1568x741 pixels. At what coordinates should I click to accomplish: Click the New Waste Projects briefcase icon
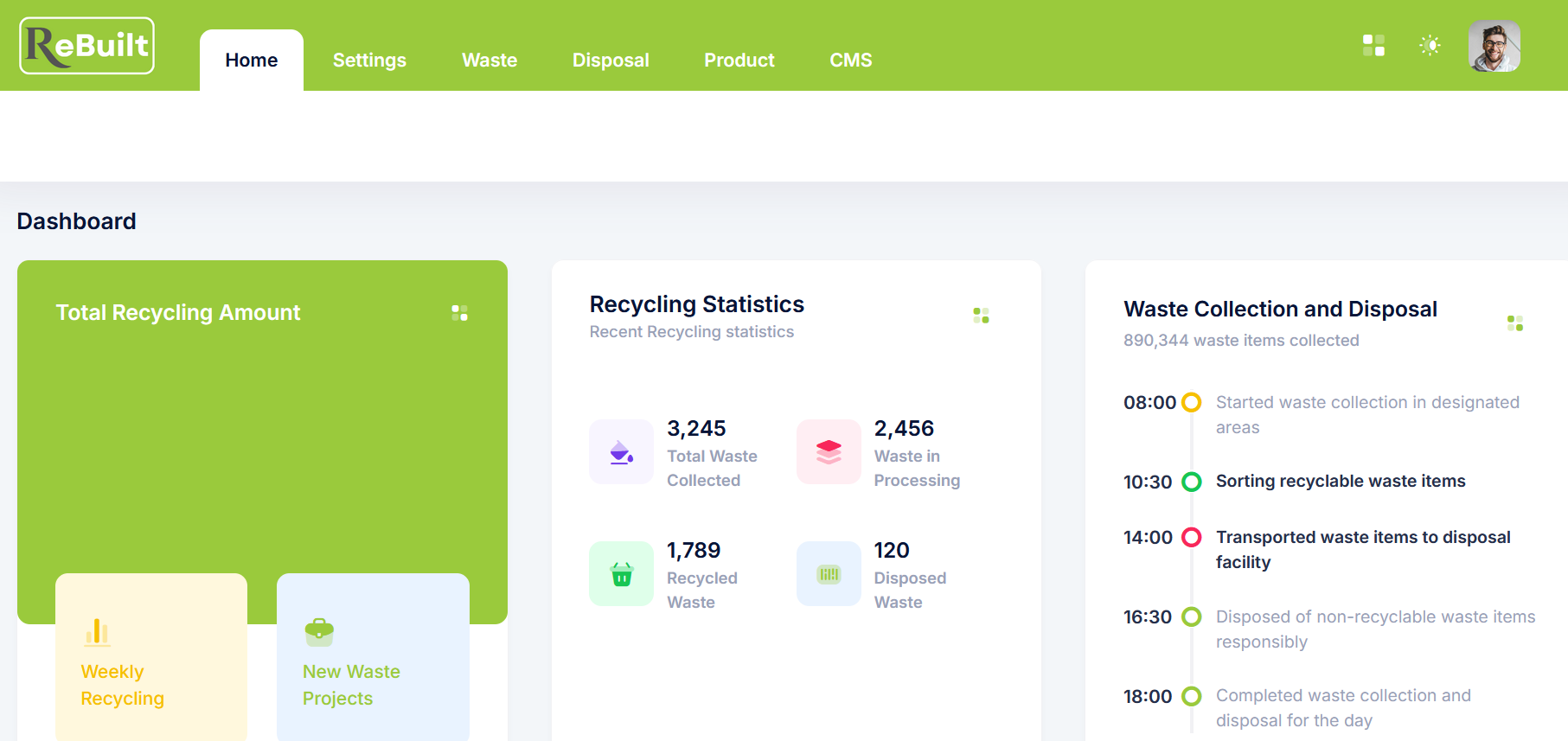(x=319, y=632)
